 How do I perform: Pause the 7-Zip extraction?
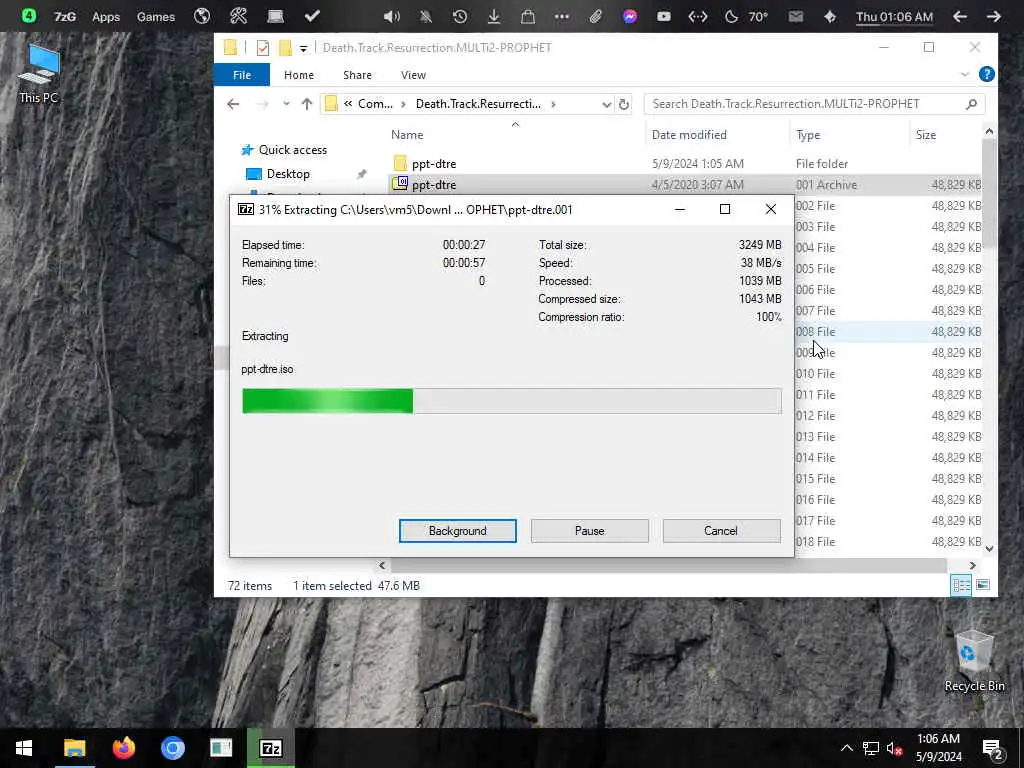point(589,530)
